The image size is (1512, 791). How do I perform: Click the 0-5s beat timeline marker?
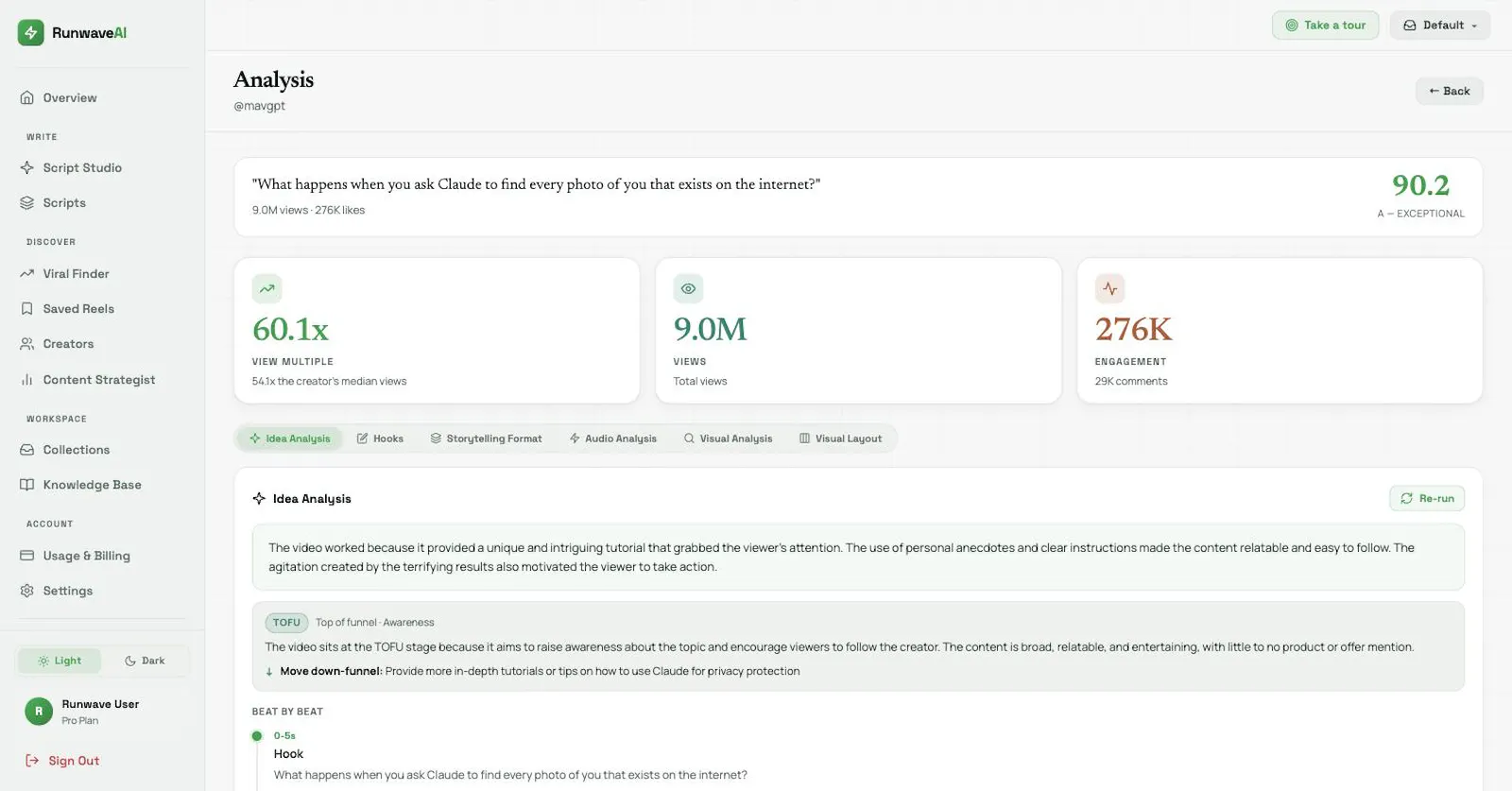[256, 736]
